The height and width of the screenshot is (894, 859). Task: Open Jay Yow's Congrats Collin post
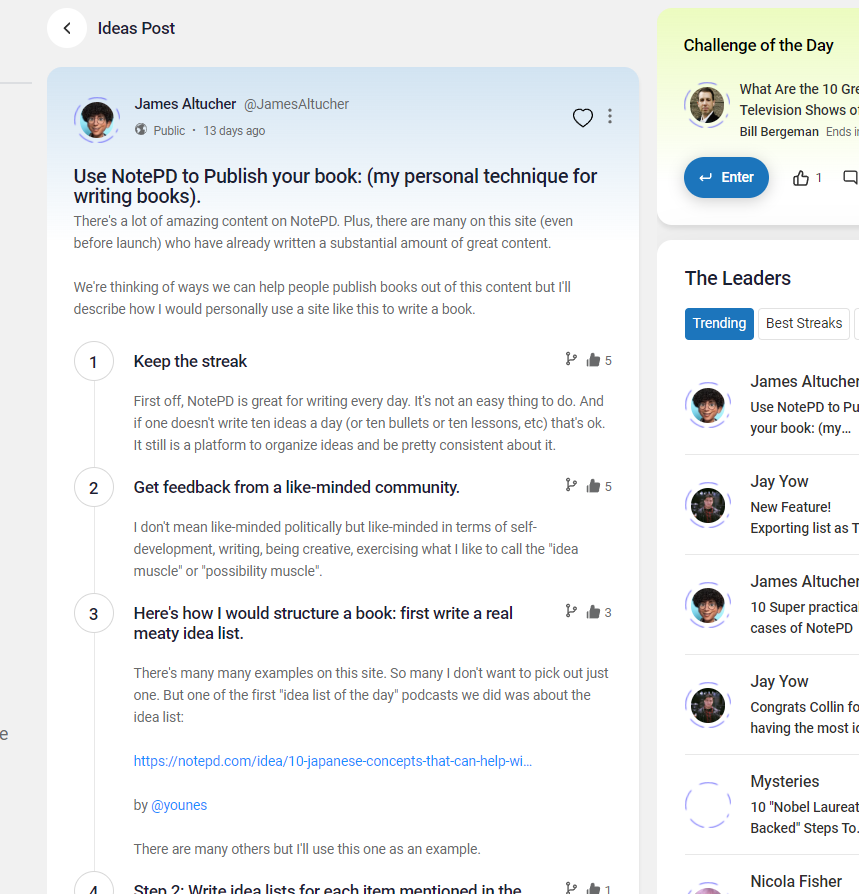click(804, 717)
